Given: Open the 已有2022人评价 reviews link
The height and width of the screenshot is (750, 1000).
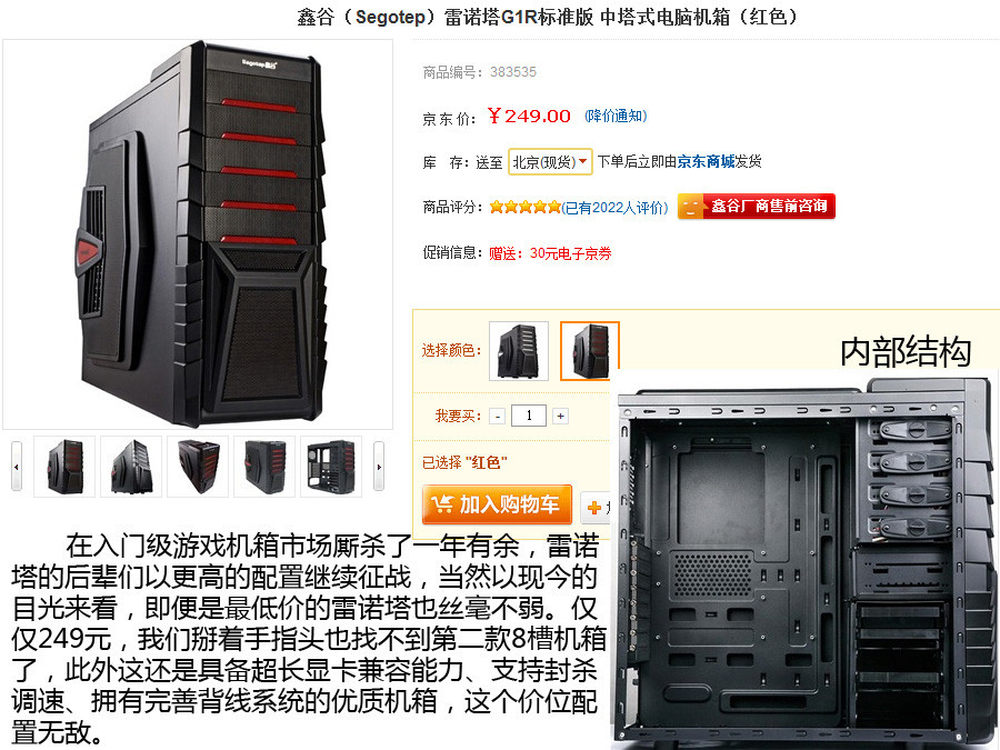Looking at the screenshot, I should 615,207.
